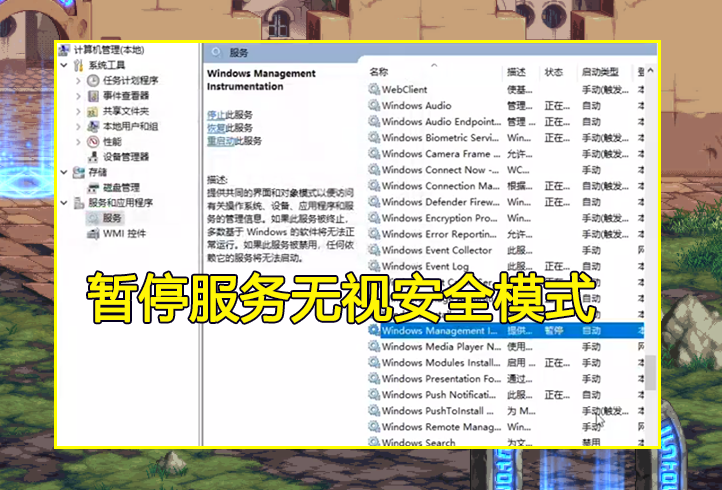Select the Disk Management icon

pyautogui.click(x=93, y=187)
